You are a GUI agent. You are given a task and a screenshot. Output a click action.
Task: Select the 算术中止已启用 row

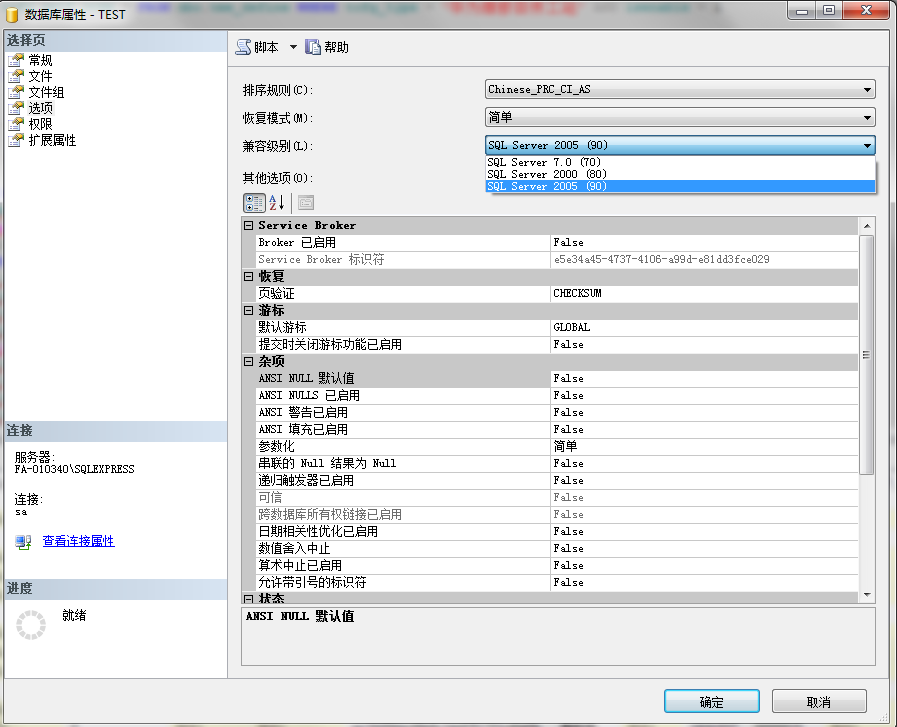pos(557,565)
